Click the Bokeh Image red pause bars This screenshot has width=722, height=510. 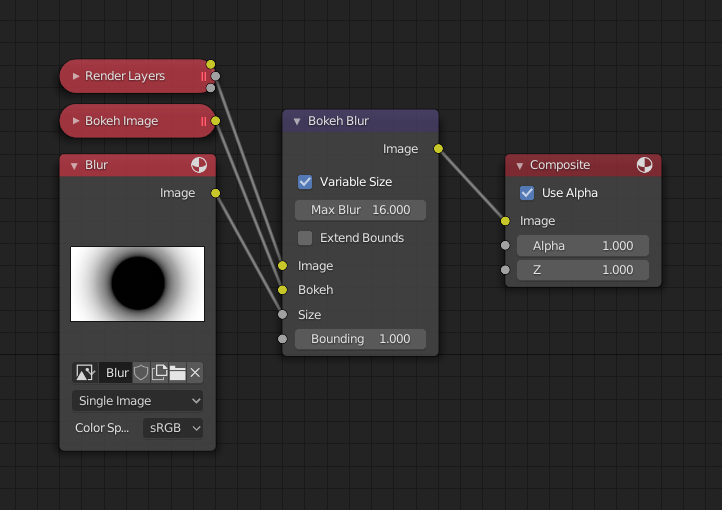(203, 121)
